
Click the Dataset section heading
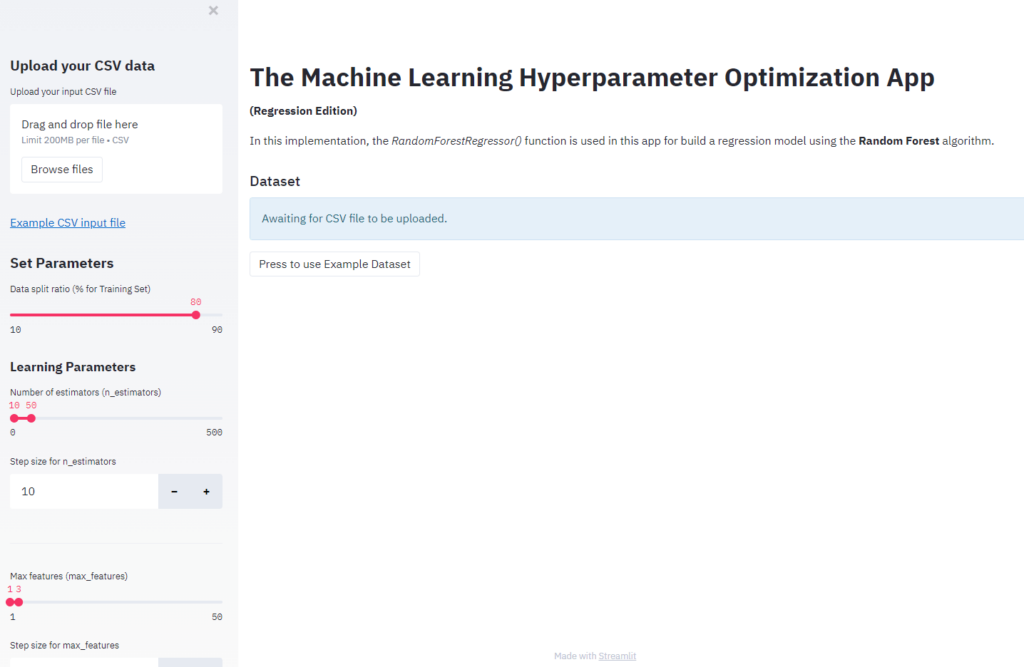pyautogui.click(x=275, y=182)
